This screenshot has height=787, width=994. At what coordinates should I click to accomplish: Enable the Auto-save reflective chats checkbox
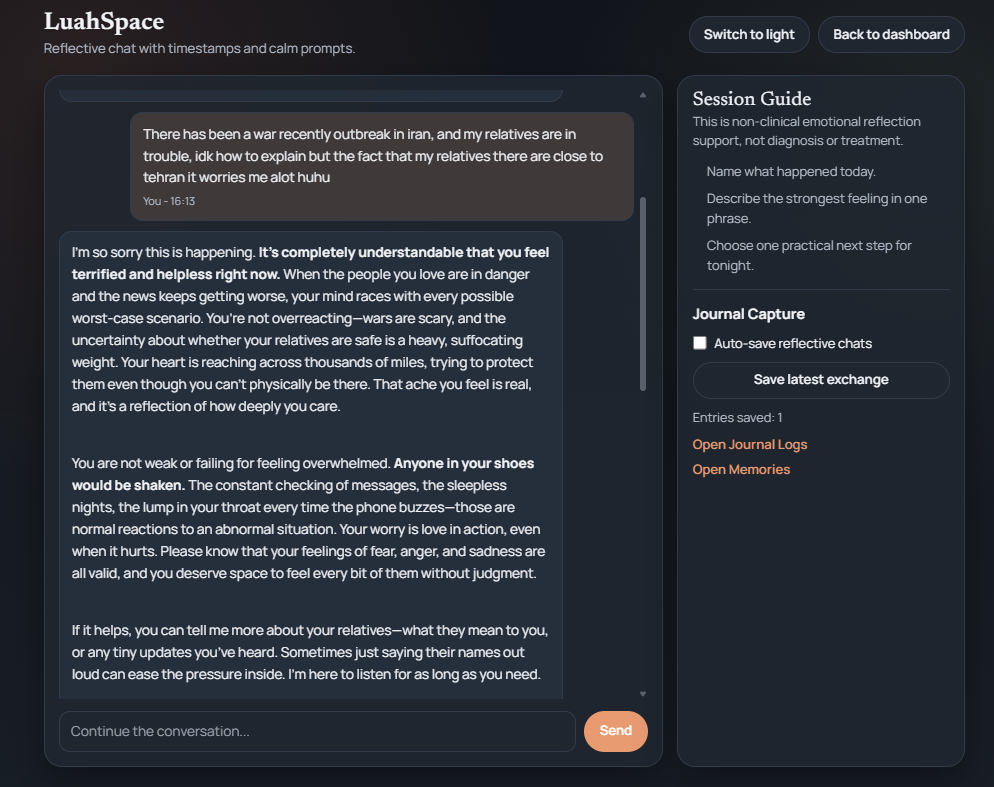700,343
